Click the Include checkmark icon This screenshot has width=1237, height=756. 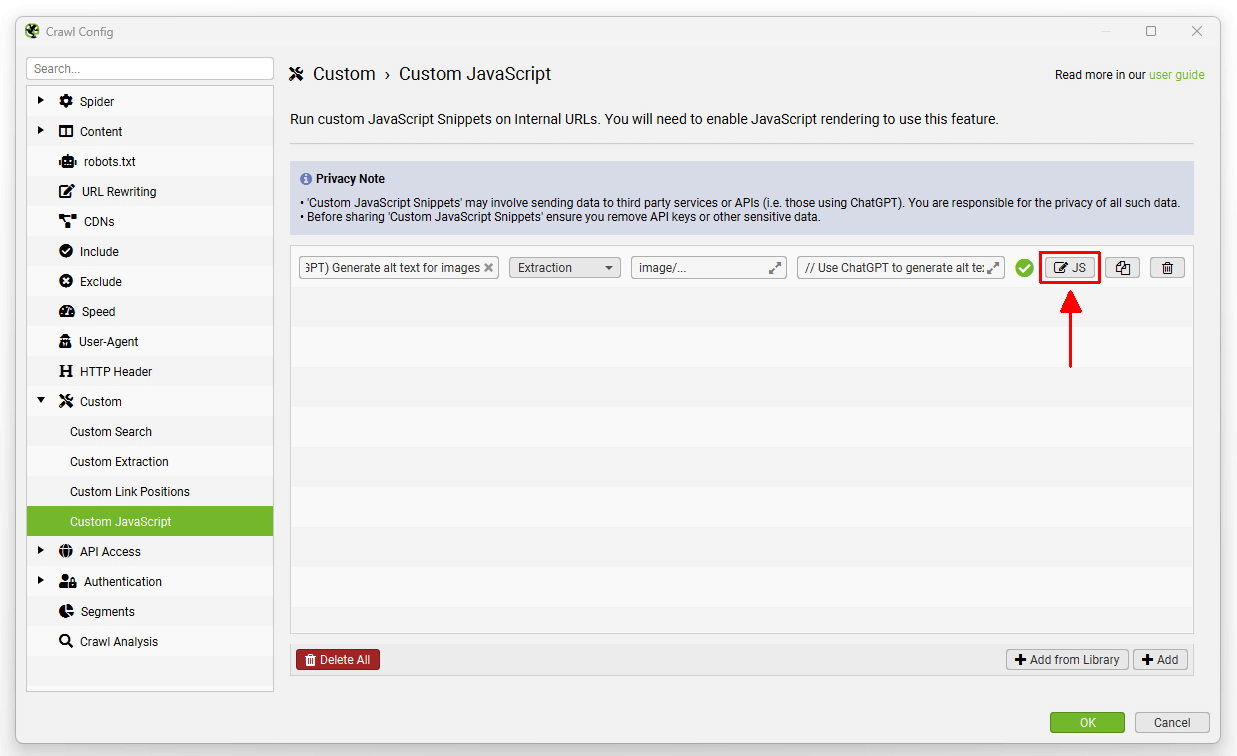click(x=66, y=251)
